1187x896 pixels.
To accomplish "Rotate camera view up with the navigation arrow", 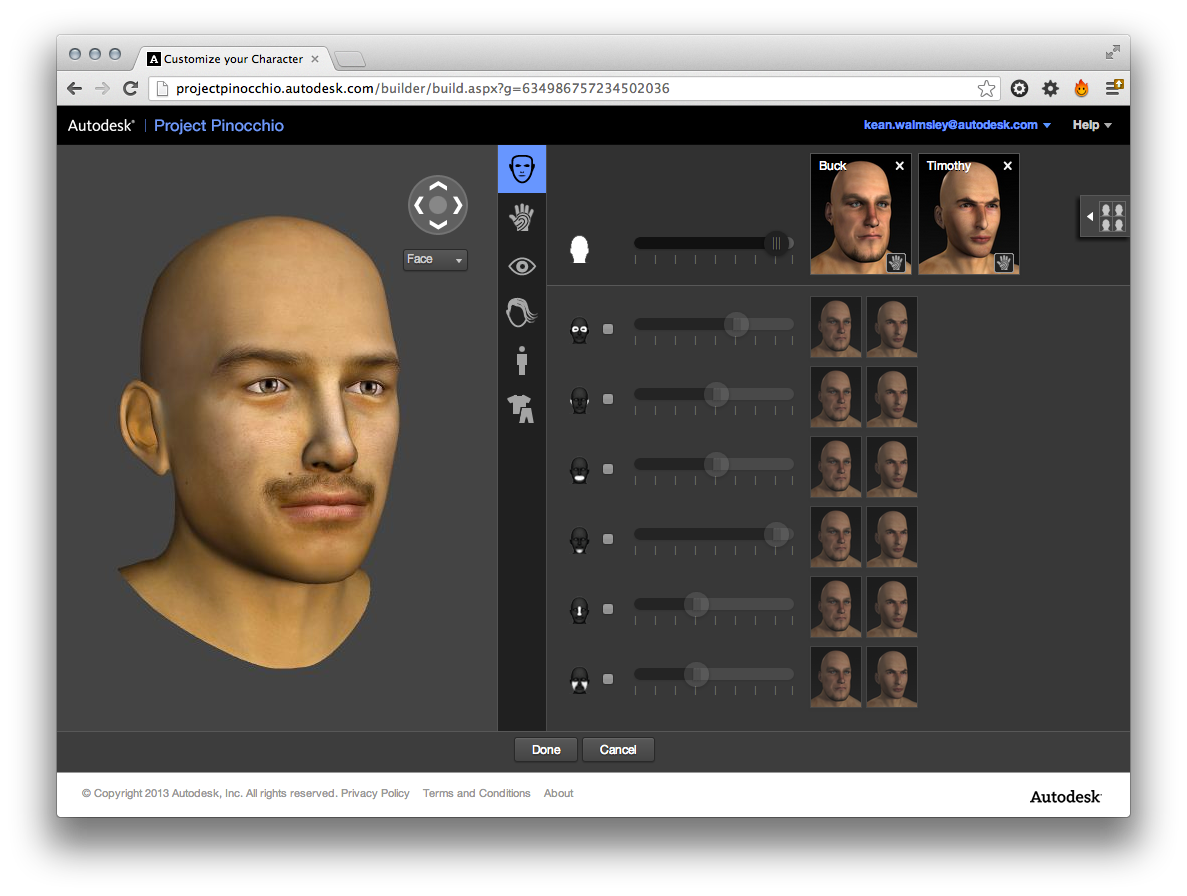I will pos(438,185).
